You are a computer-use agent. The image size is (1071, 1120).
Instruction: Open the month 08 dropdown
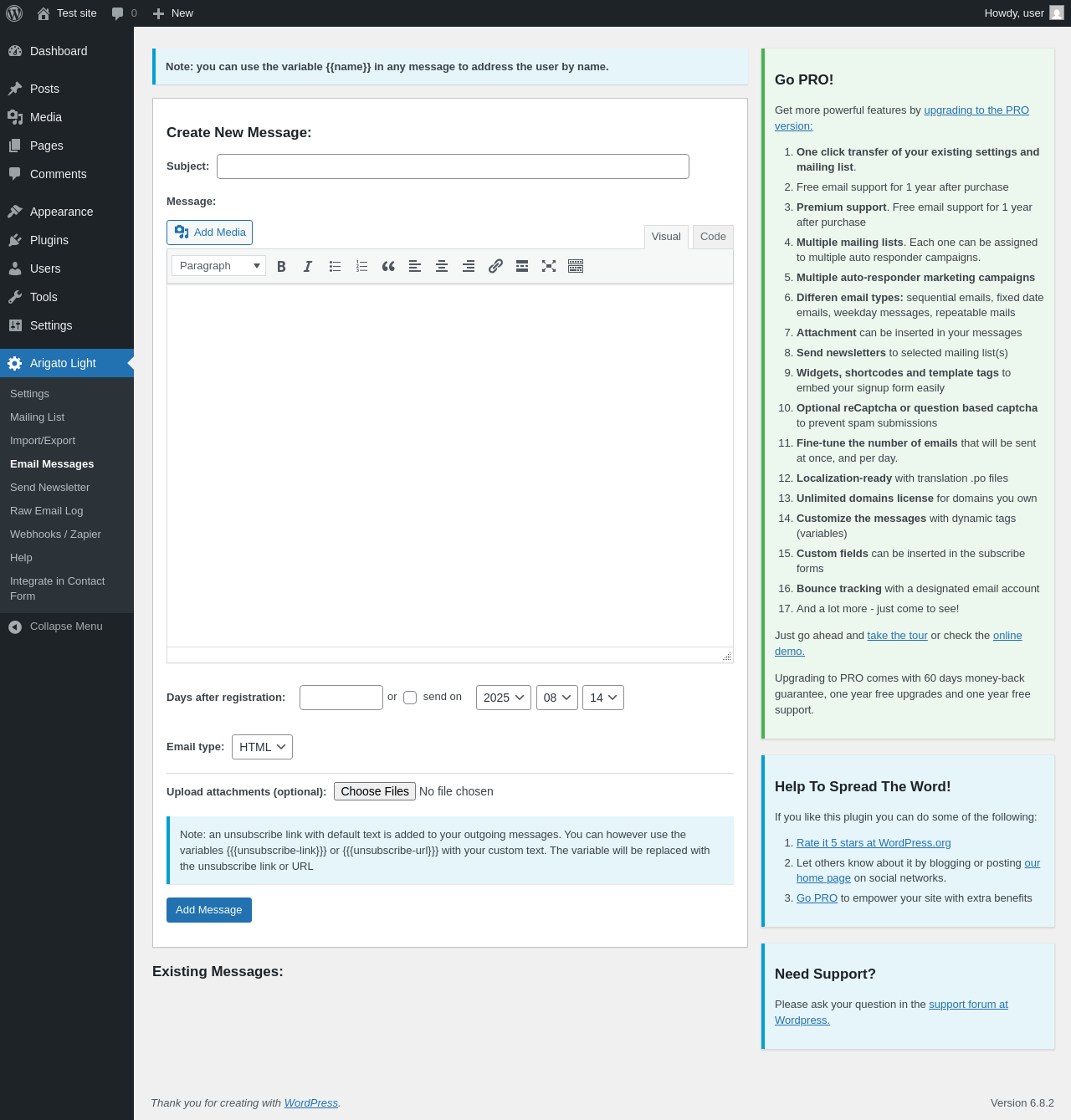coord(557,698)
